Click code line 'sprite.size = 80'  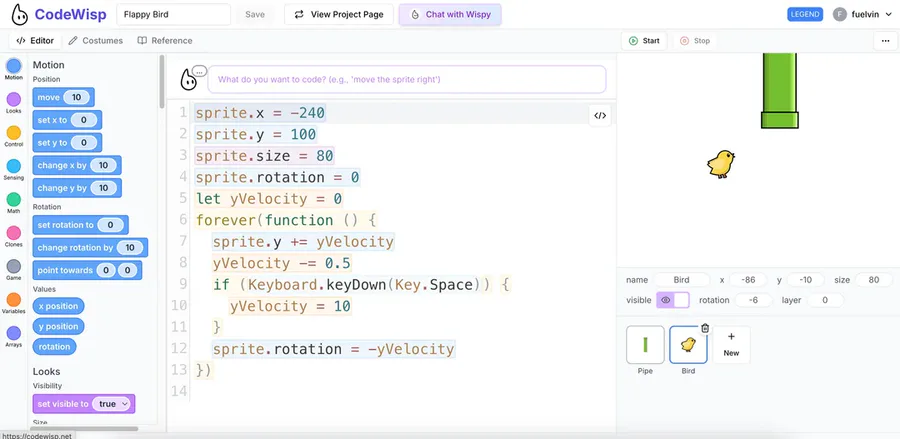(265, 156)
